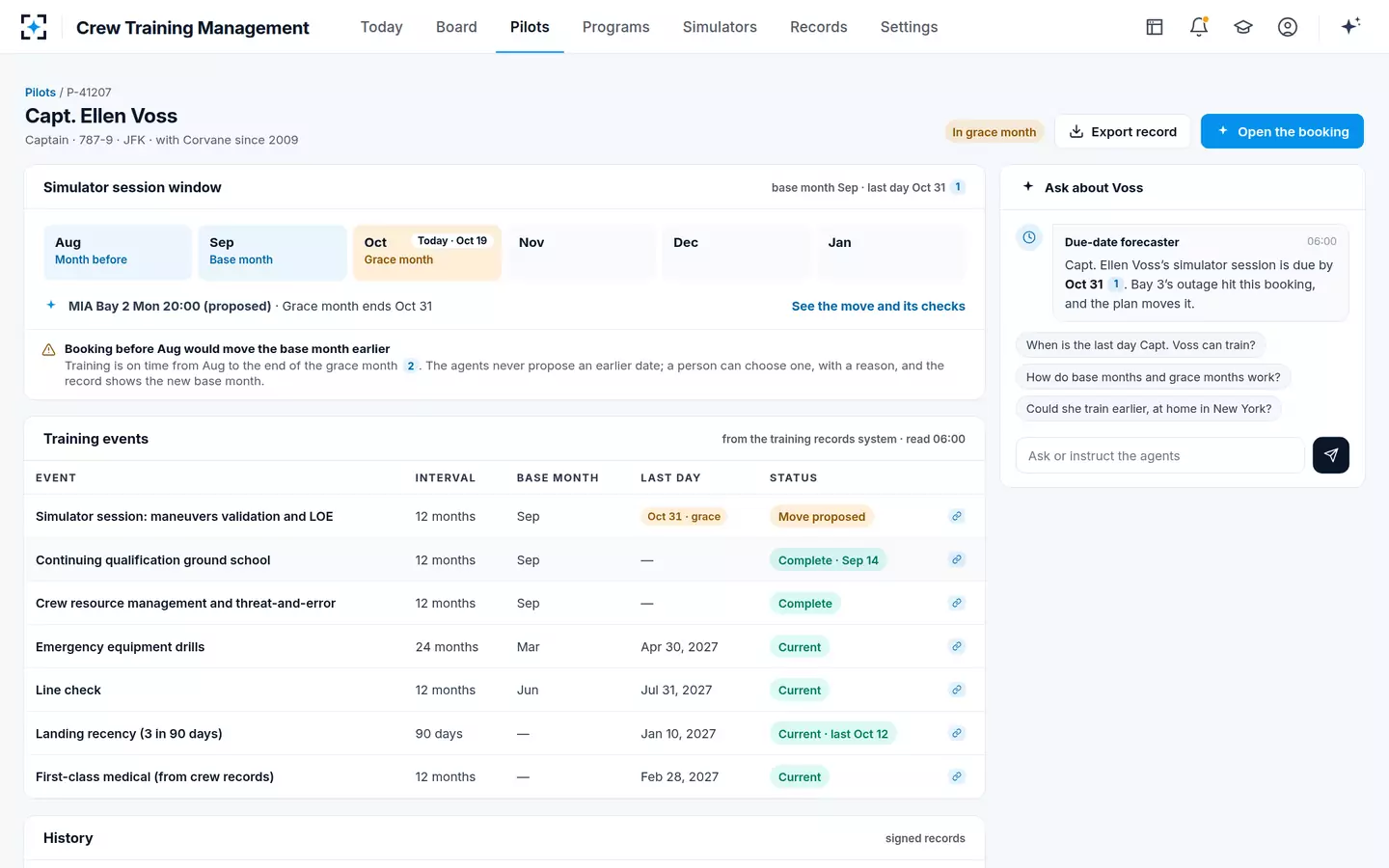Select the Dec month cell
1389x868 pixels.
(736, 253)
